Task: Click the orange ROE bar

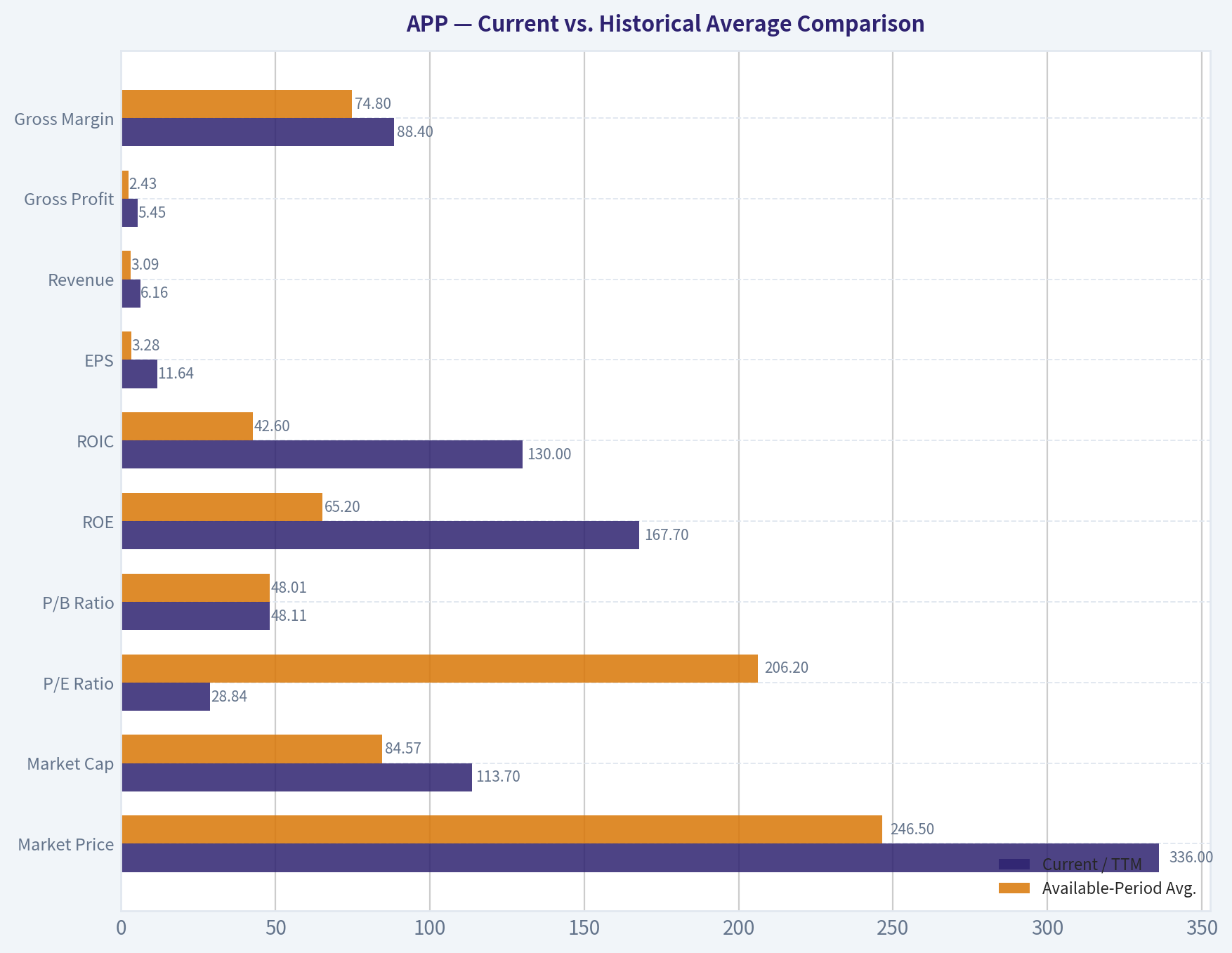Action: click(x=222, y=507)
